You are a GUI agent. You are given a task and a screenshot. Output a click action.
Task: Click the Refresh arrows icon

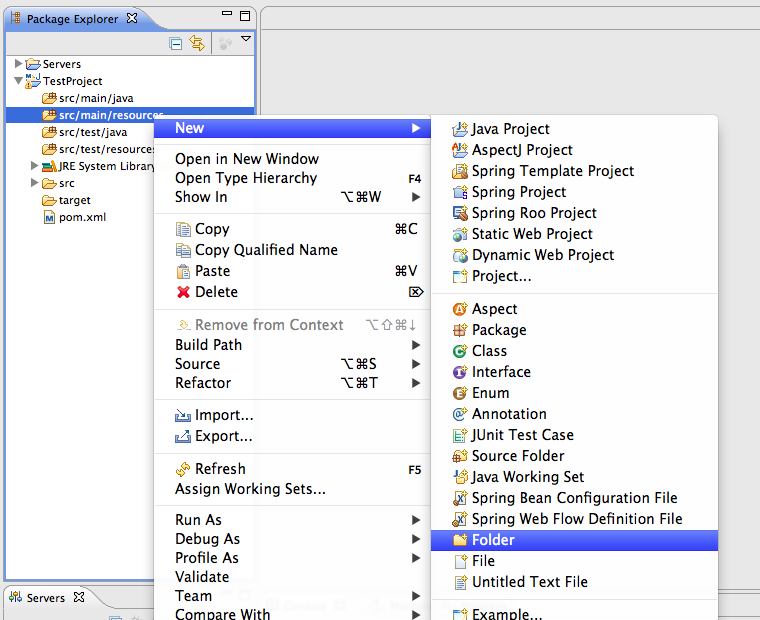(x=183, y=469)
